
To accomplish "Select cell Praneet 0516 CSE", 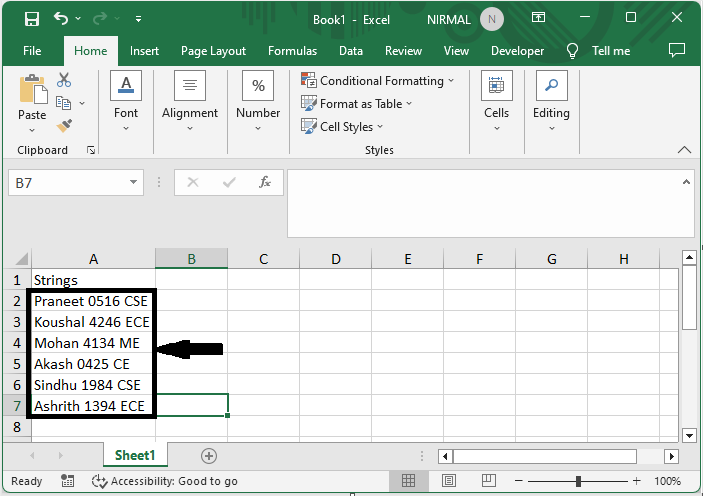I will (x=93, y=301).
